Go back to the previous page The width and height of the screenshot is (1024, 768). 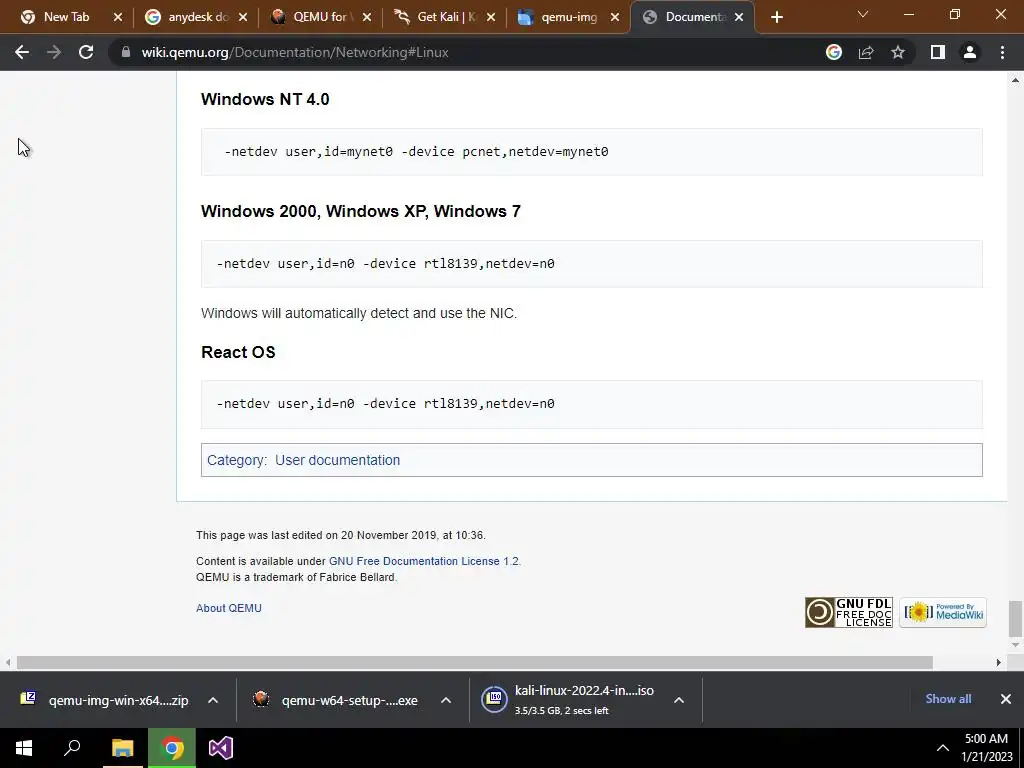[22, 52]
